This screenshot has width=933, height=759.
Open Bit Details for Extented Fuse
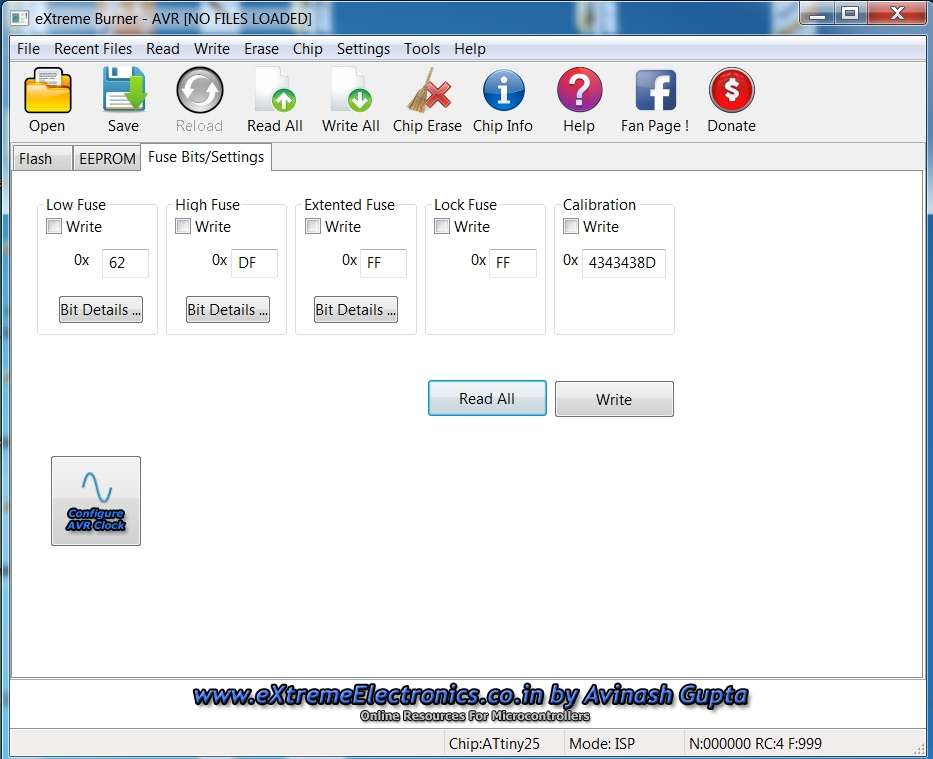click(x=356, y=310)
